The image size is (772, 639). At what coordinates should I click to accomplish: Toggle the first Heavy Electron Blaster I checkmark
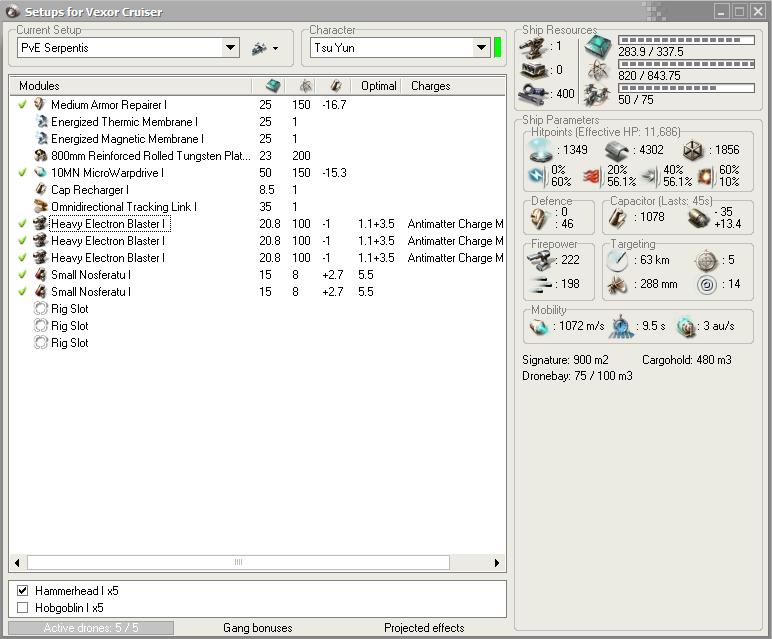[x=22, y=224]
